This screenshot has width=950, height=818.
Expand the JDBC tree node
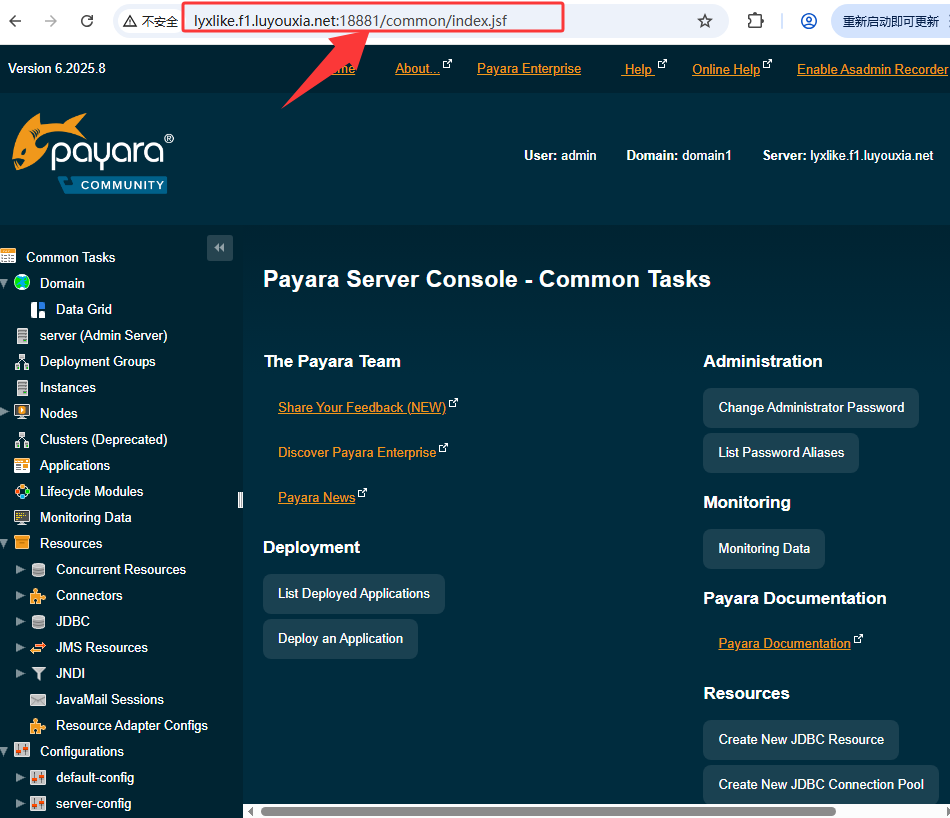coord(22,621)
